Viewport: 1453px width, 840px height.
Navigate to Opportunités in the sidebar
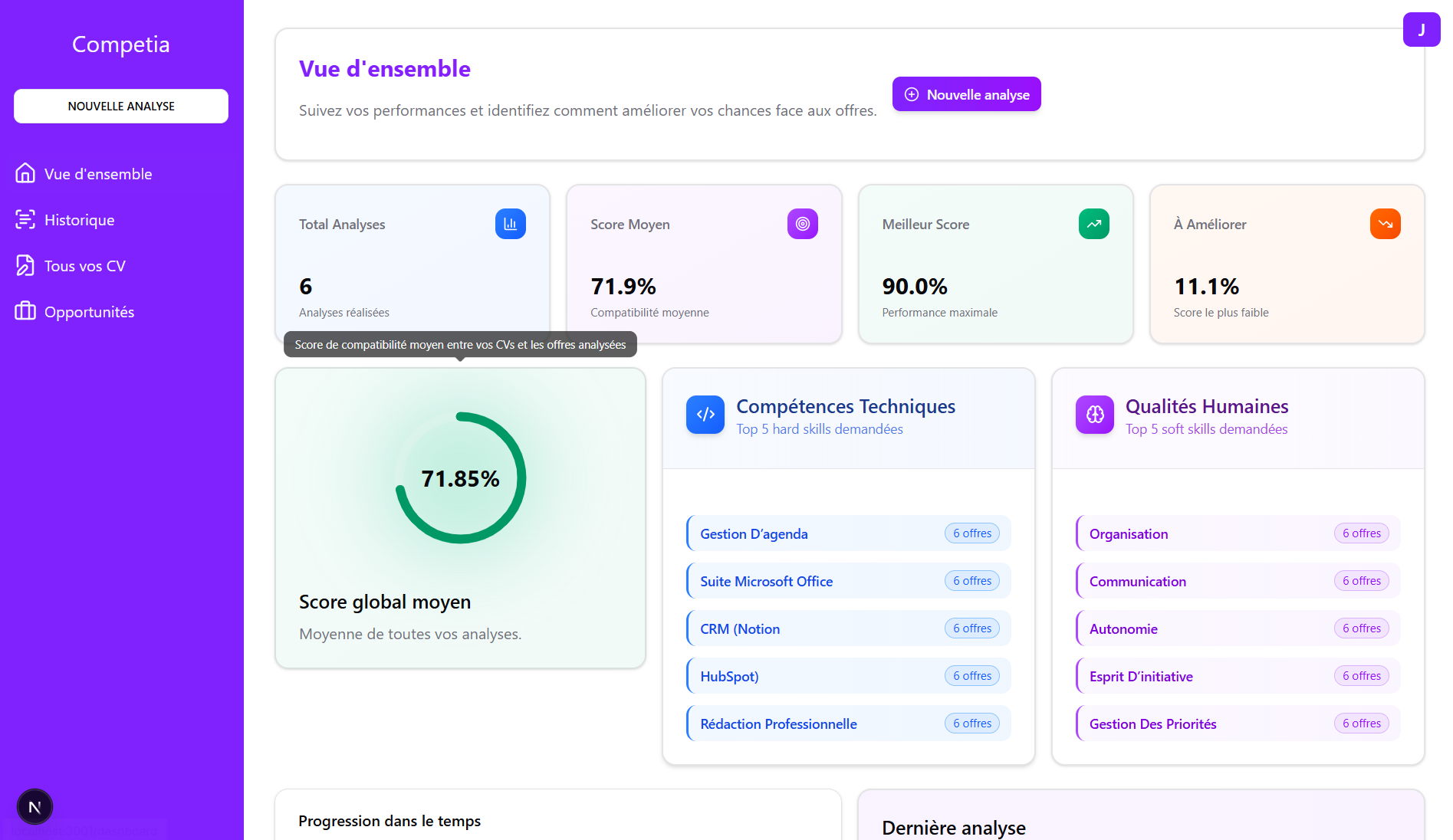89,312
